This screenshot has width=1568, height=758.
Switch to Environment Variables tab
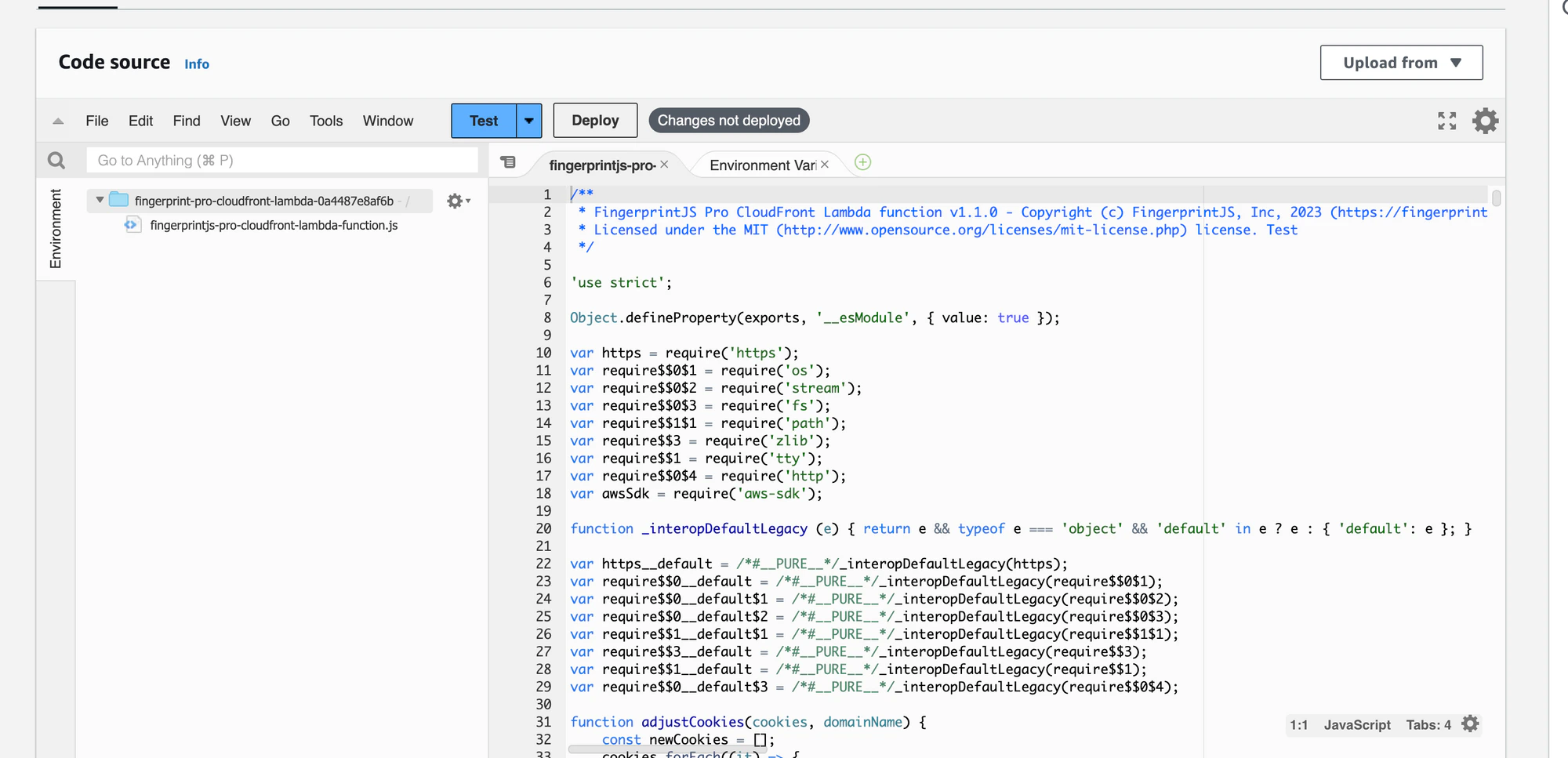point(762,165)
